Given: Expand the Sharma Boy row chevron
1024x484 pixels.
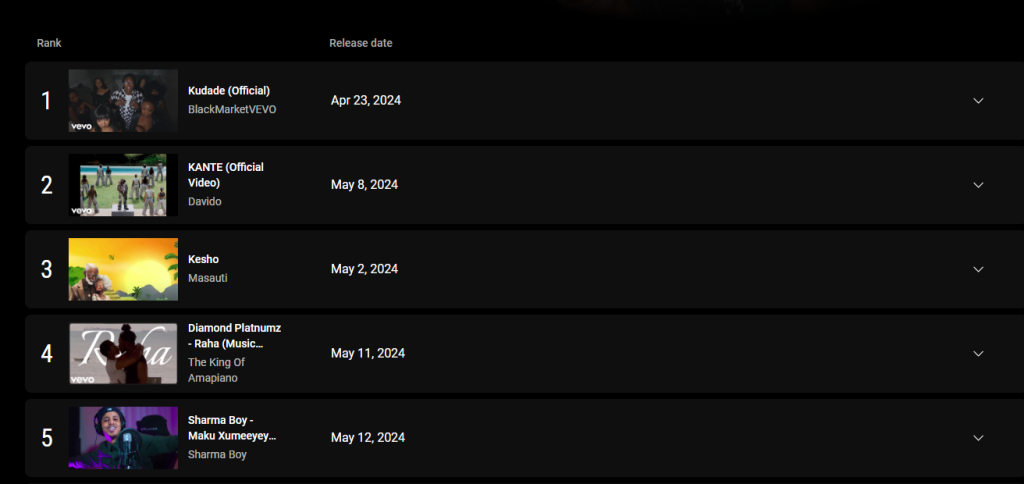Looking at the screenshot, I should pyautogui.click(x=978, y=438).
